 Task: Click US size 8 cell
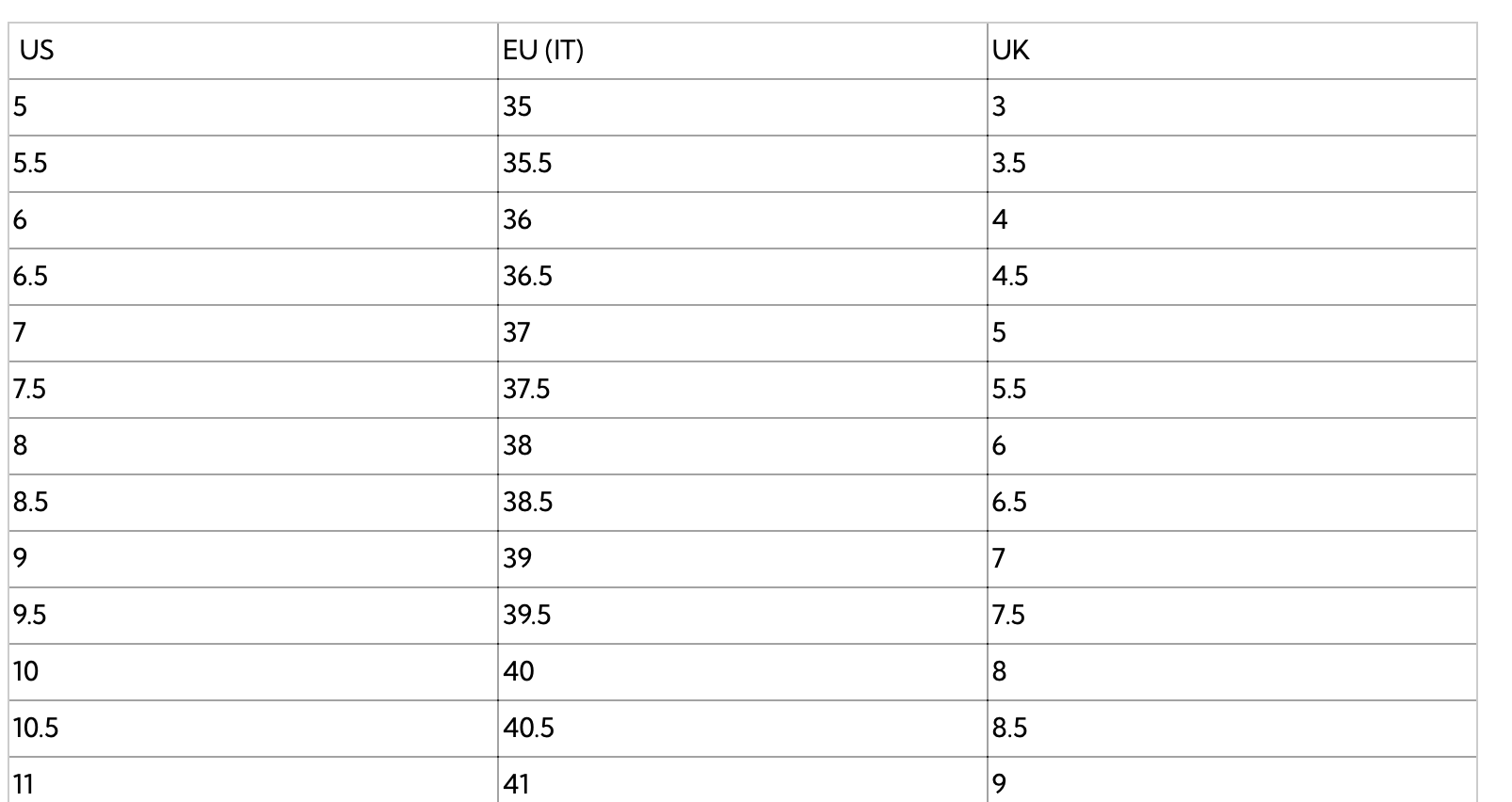pyautogui.click(x=21, y=446)
